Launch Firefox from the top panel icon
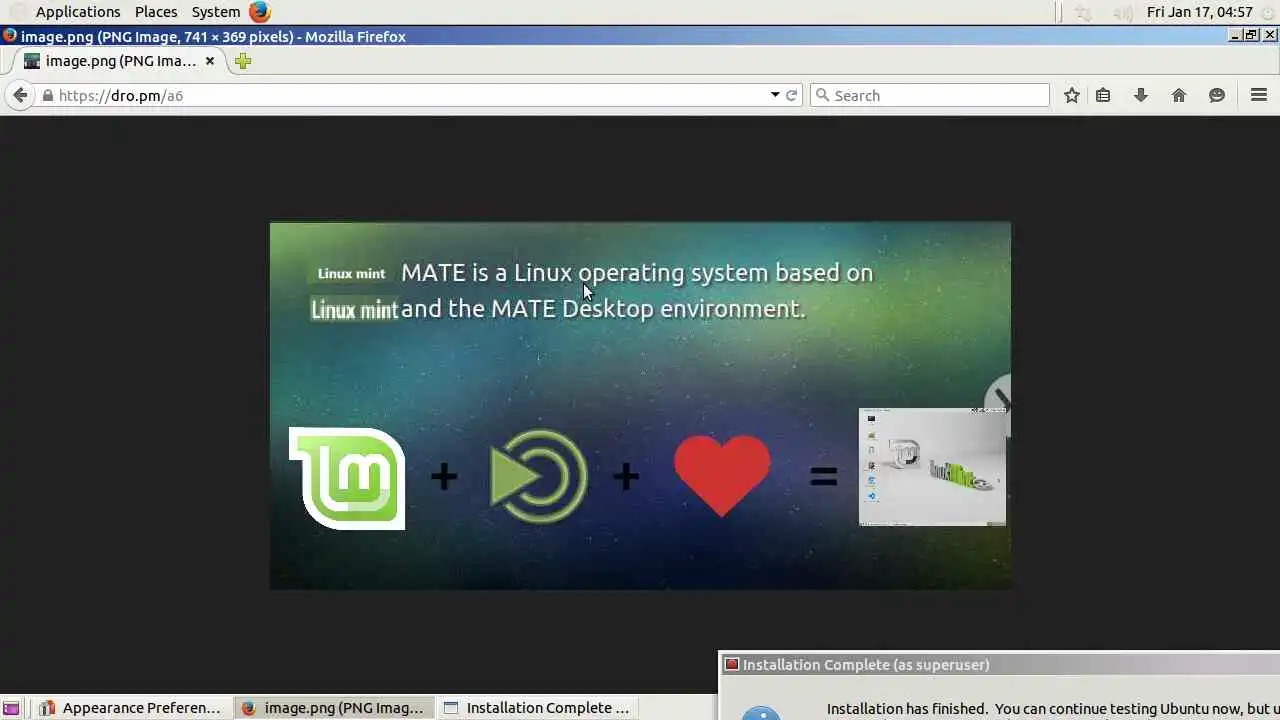 coord(260,12)
